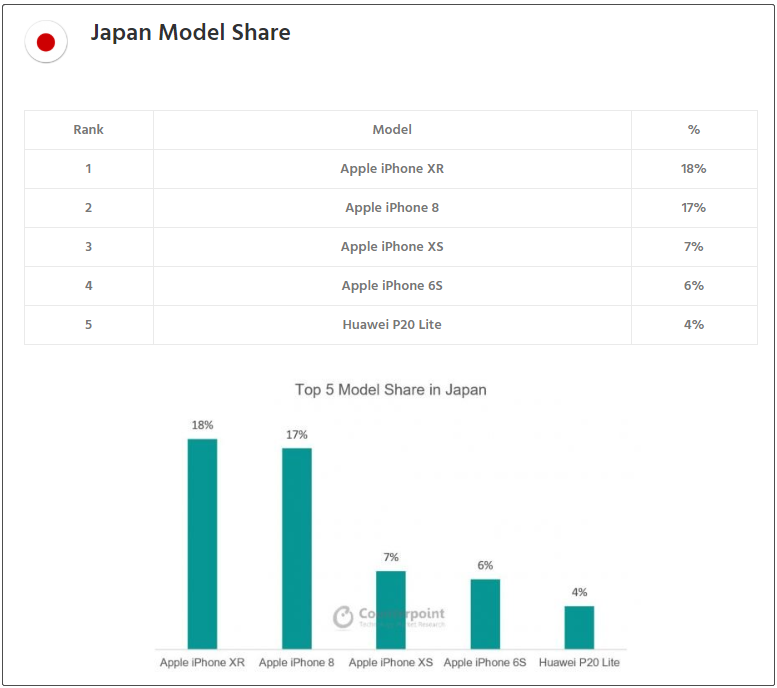Screen dimensions: 777x688
Task: Click rank cell '2' in table
Action: (x=89, y=208)
